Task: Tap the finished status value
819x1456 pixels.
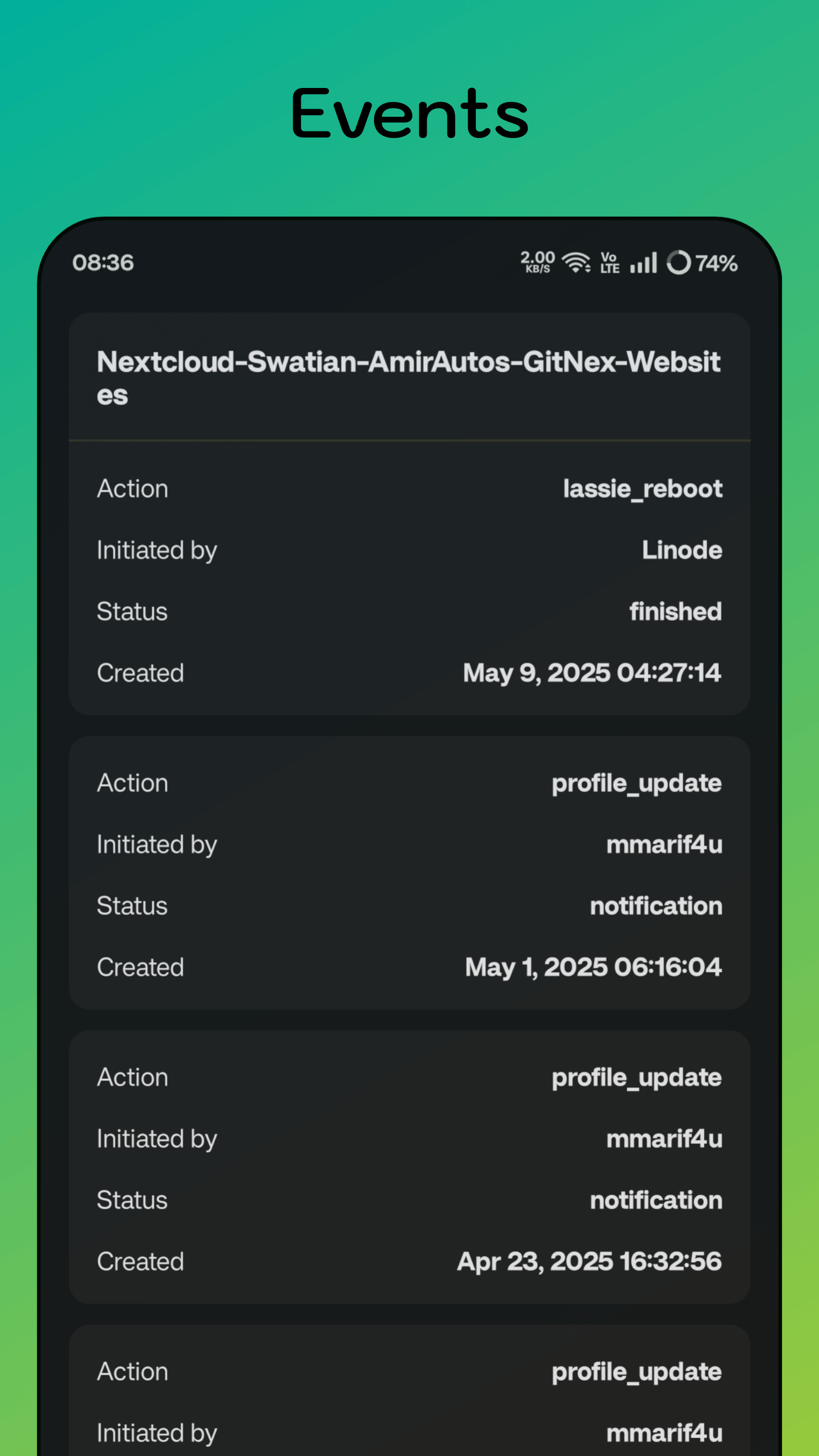Action: tap(675, 612)
